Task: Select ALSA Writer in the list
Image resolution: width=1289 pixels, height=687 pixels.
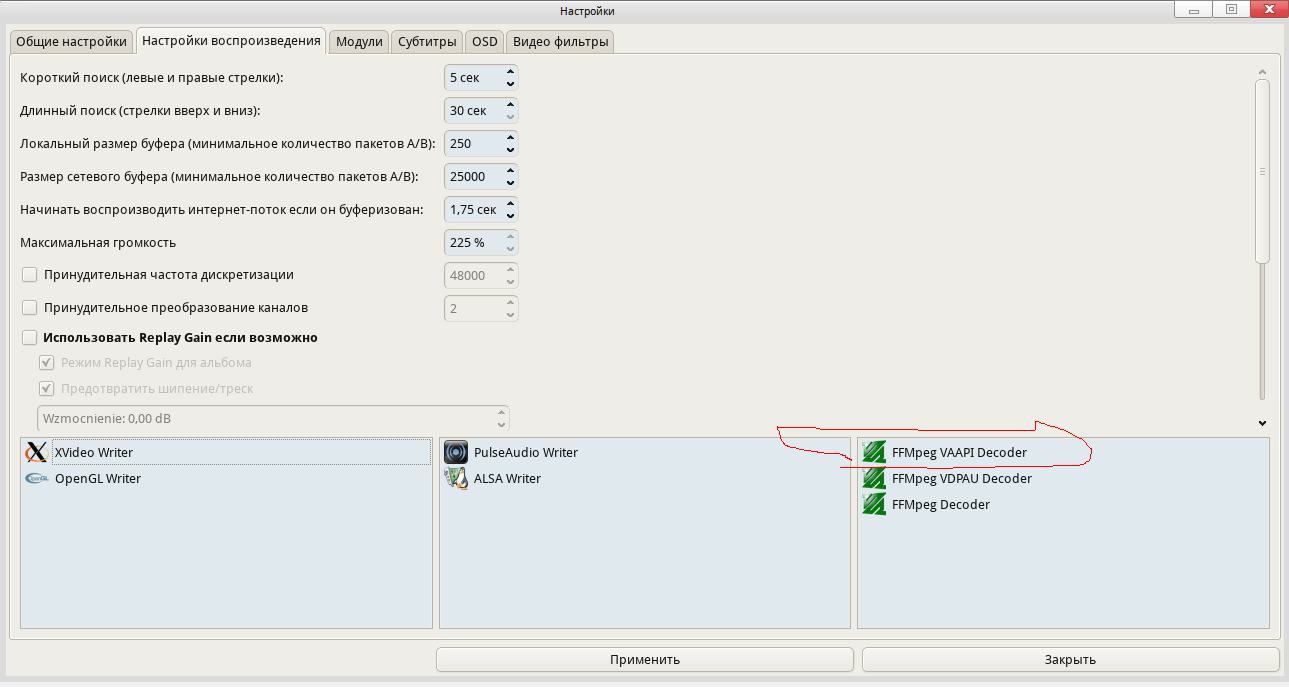Action: pyautogui.click(x=645, y=478)
